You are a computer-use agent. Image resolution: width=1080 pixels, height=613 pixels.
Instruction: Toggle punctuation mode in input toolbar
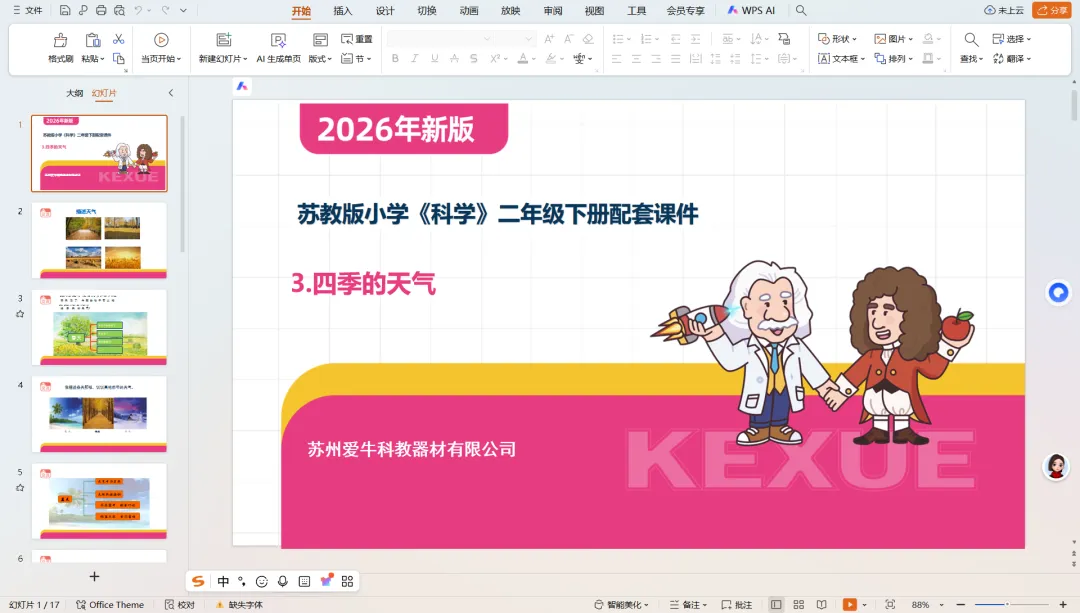pos(242,581)
